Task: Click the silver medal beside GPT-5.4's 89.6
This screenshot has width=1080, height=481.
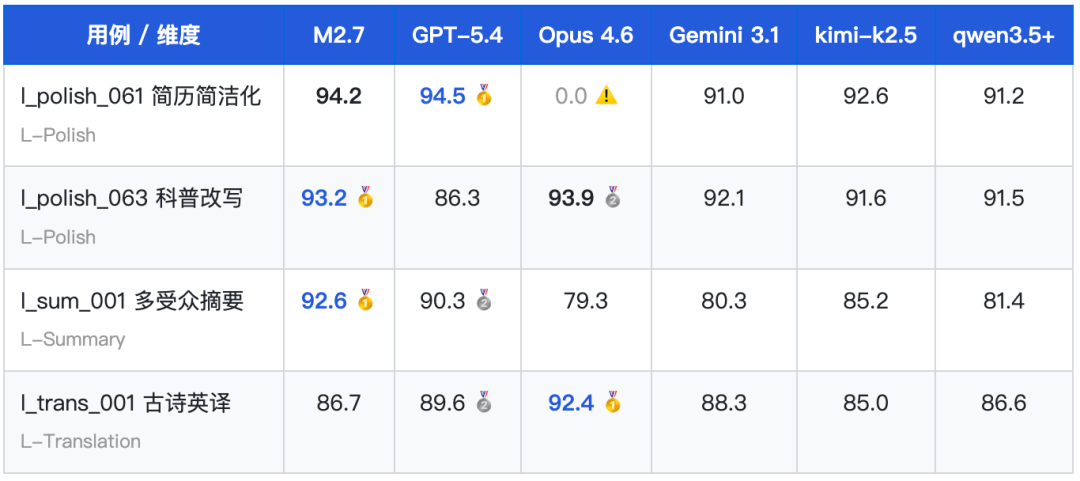Action: 484,403
